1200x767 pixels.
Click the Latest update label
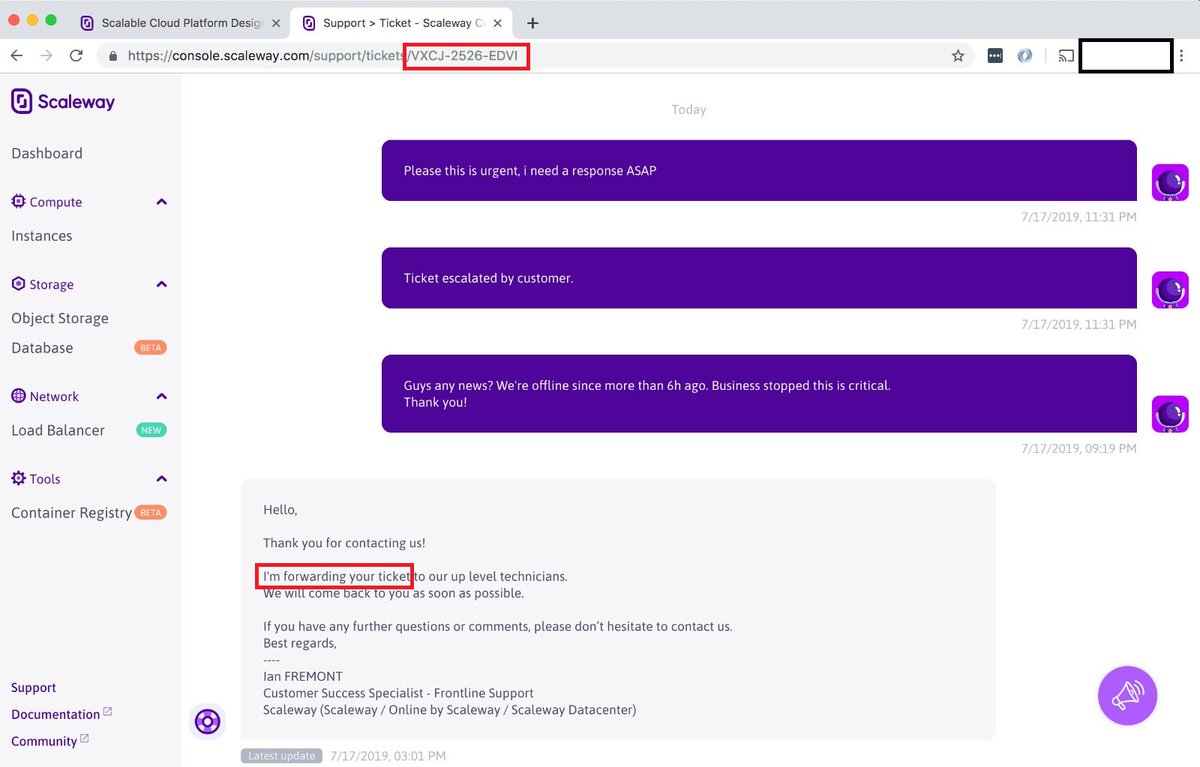point(281,756)
